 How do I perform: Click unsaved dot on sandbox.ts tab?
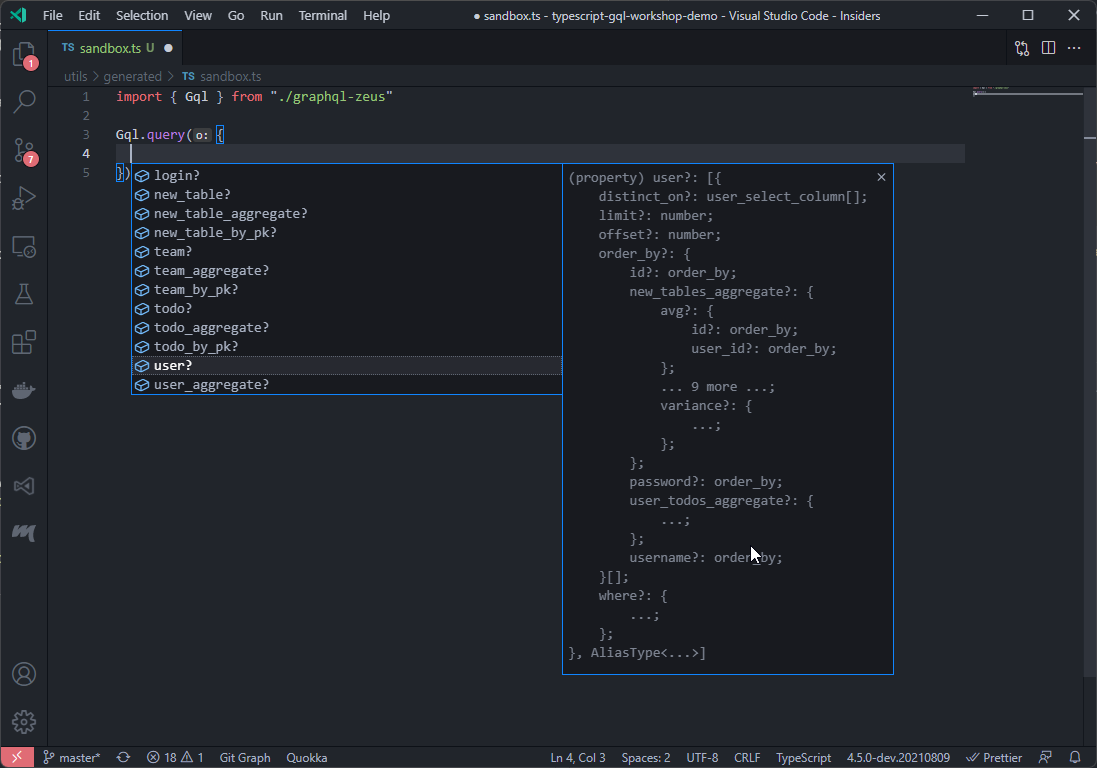coord(169,48)
